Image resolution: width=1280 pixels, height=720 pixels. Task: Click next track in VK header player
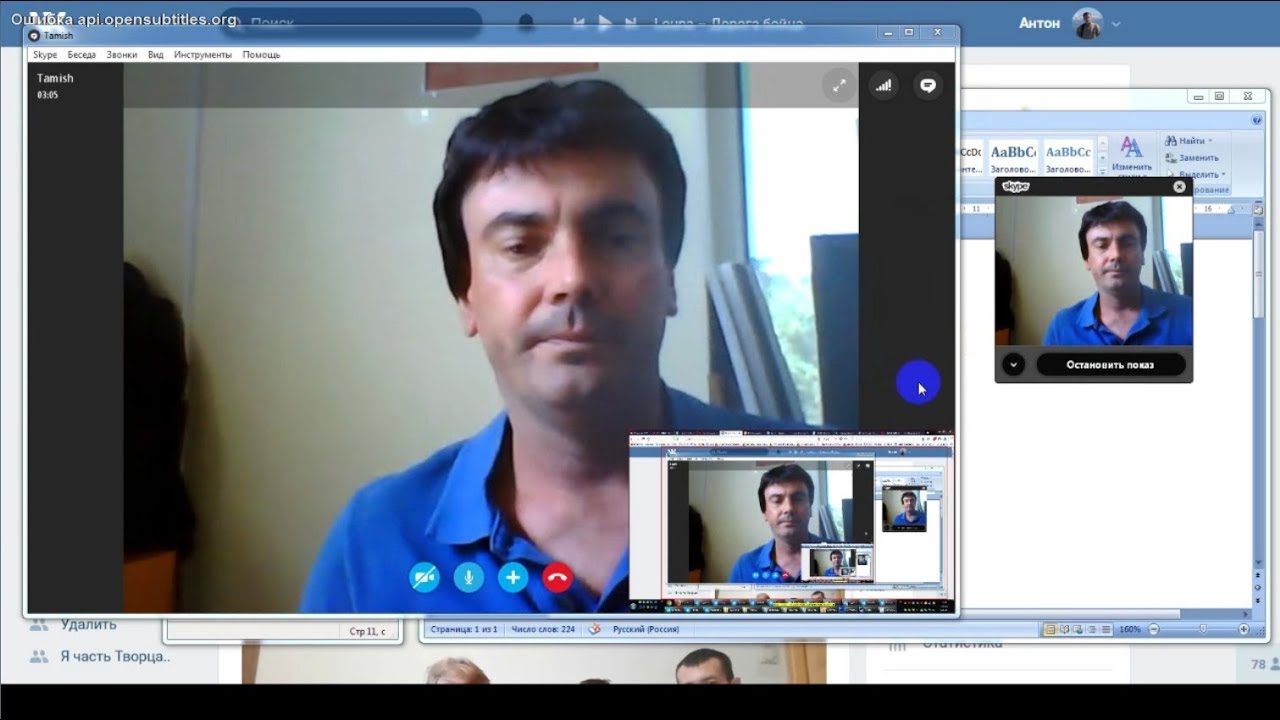point(630,23)
